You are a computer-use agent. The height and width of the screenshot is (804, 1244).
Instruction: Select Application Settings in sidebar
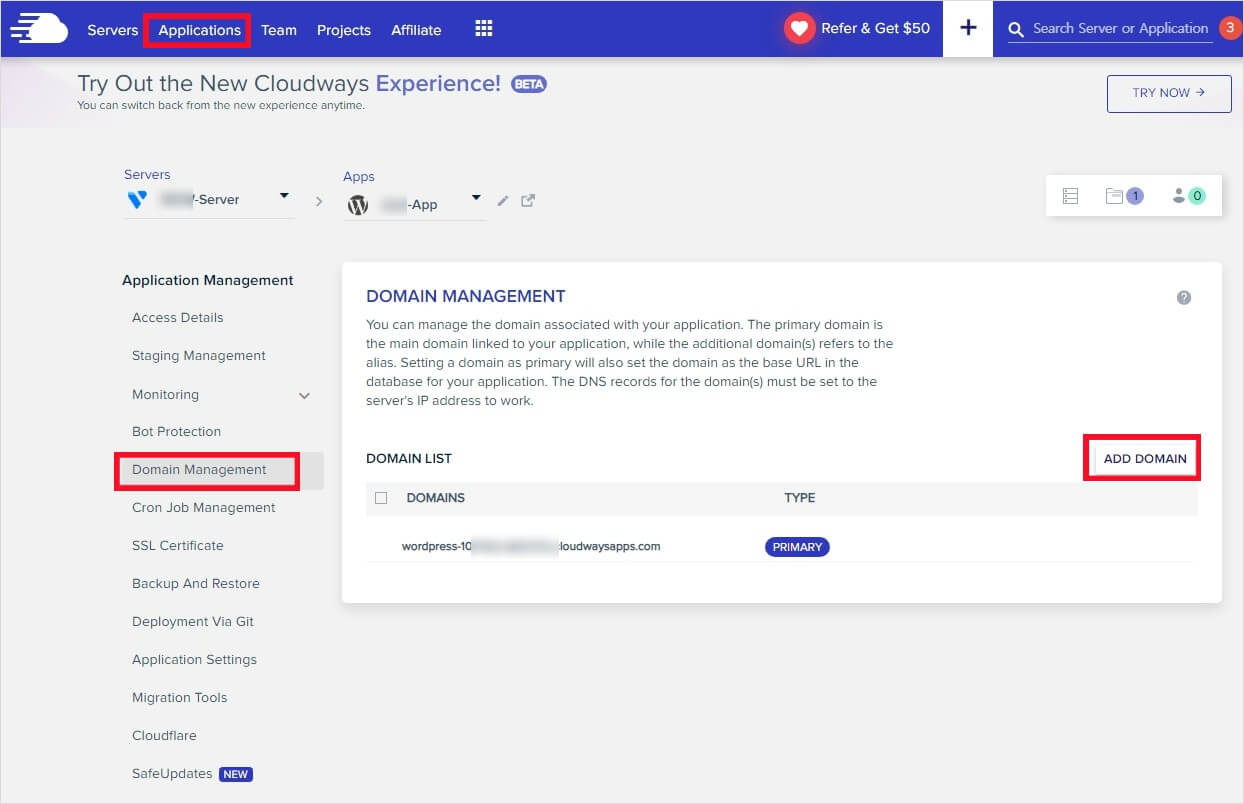click(x=194, y=660)
